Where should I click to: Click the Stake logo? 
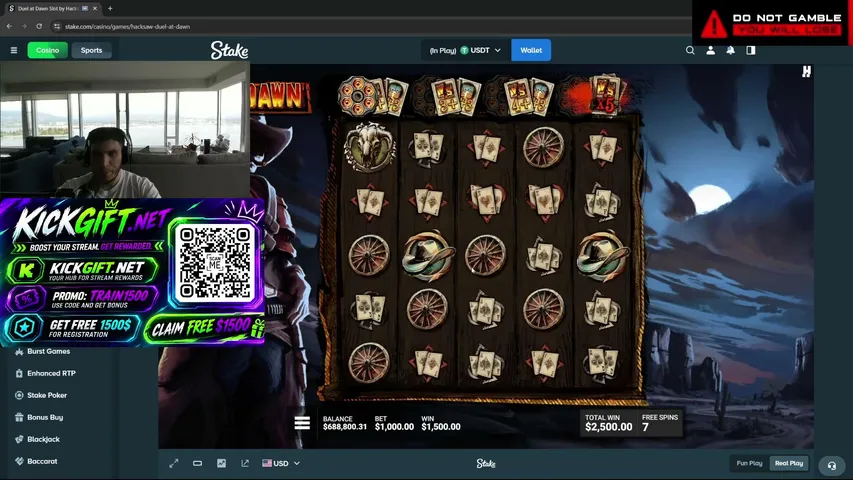[229, 50]
